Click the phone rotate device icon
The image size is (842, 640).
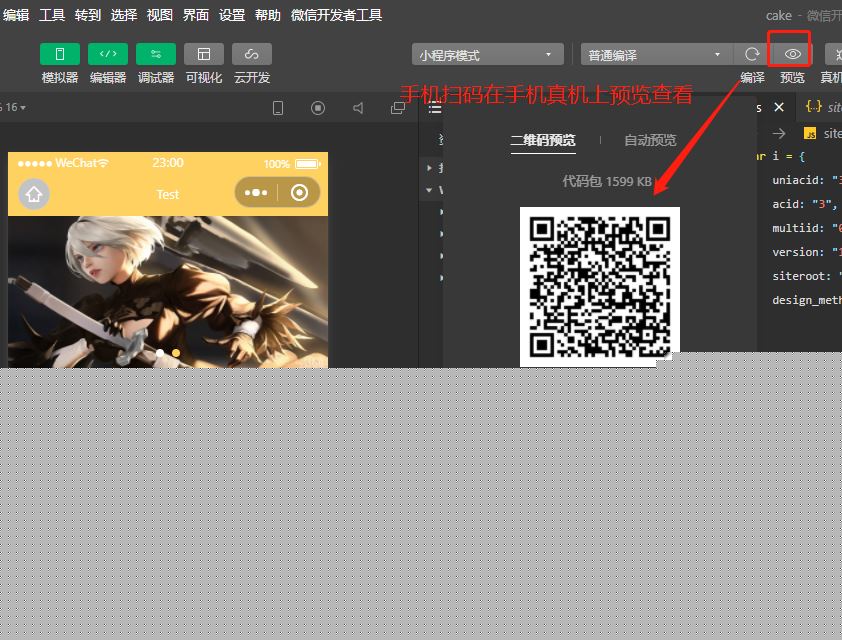tap(278, 108)
